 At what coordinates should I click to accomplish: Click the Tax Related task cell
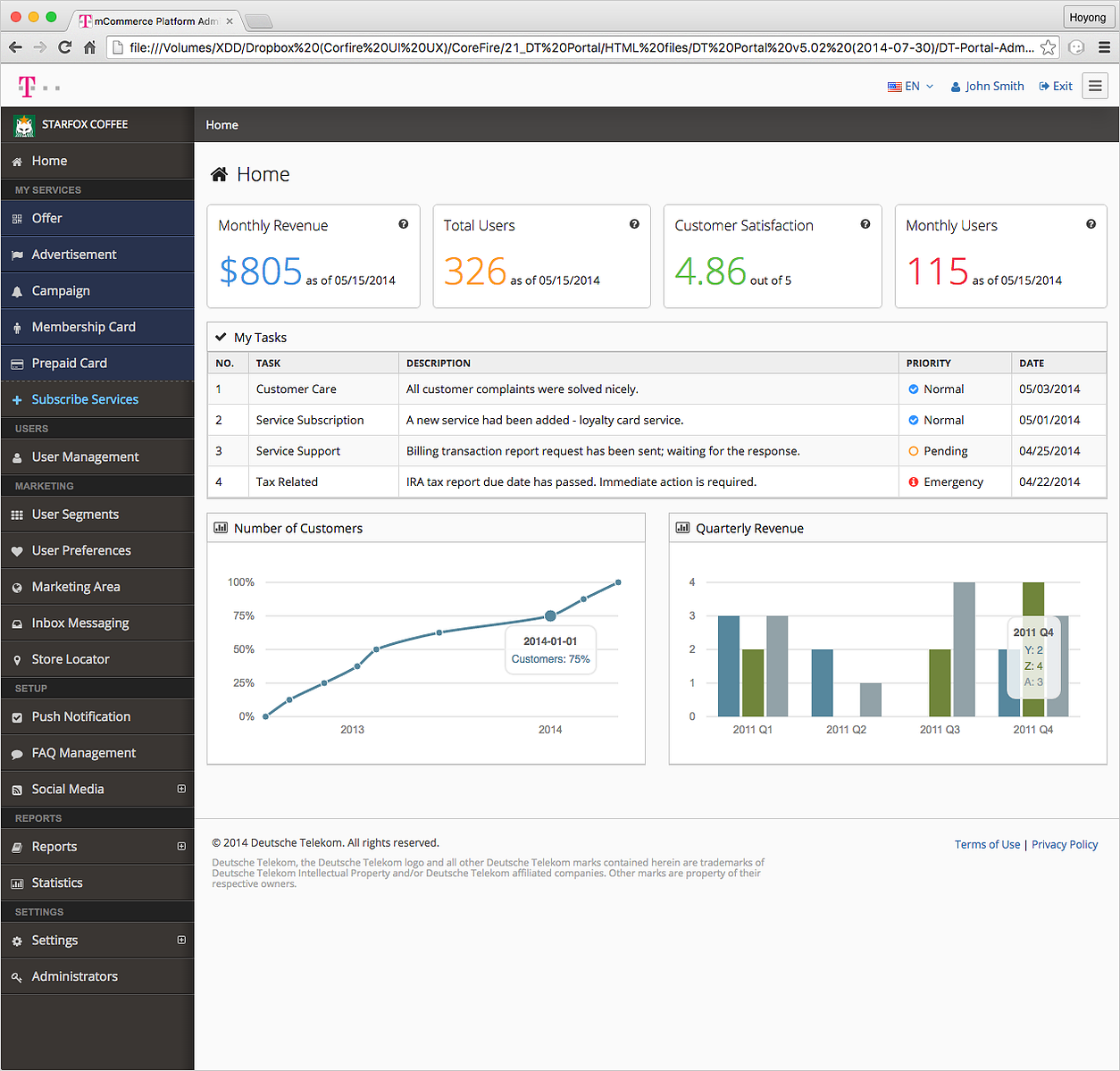pos(323,481)
